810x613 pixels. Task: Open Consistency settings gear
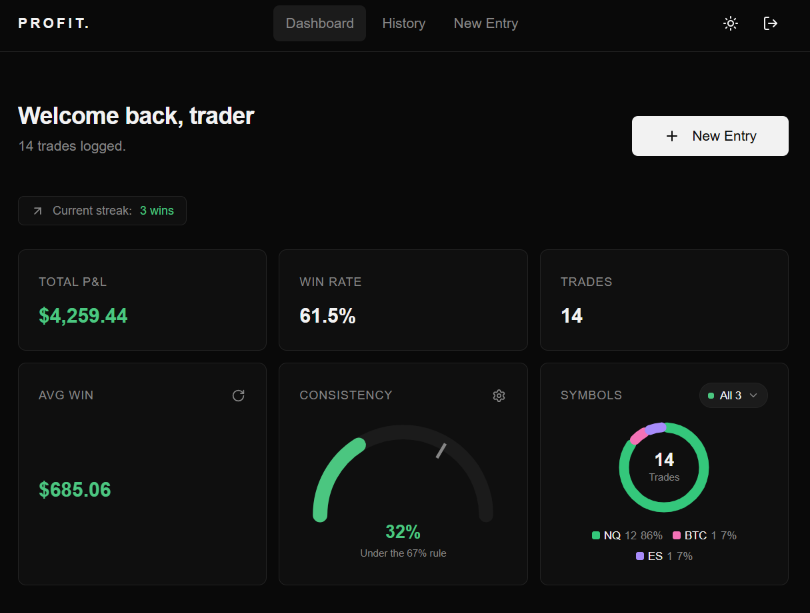499,396
